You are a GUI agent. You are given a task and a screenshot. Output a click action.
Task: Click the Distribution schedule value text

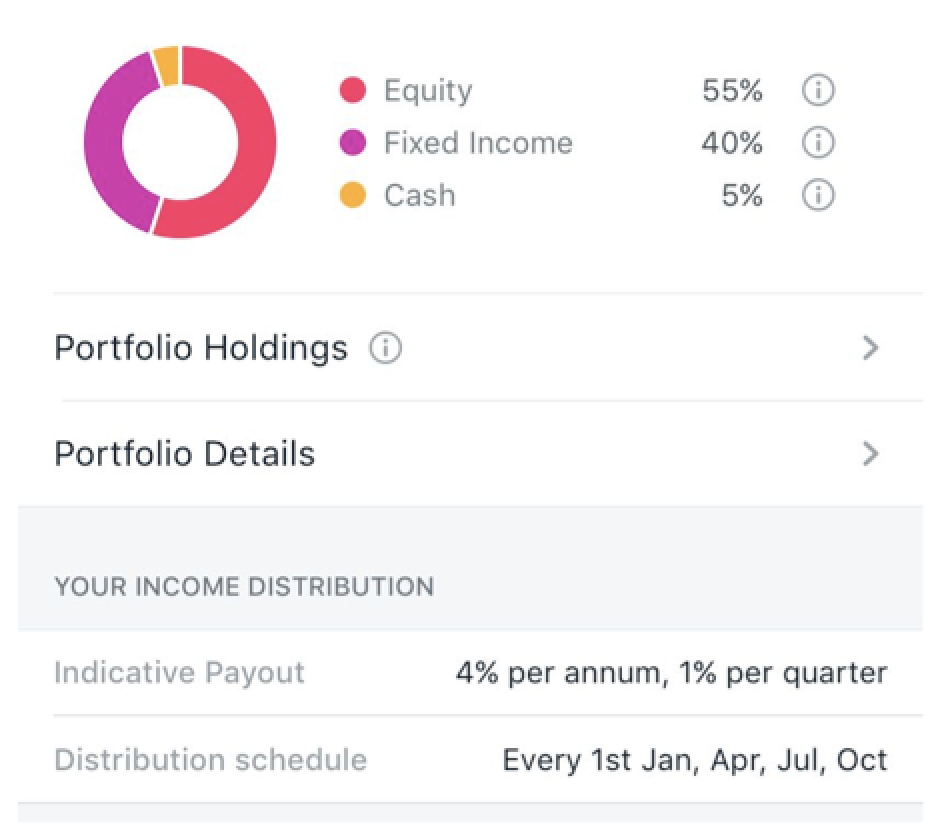click(695, 760)
